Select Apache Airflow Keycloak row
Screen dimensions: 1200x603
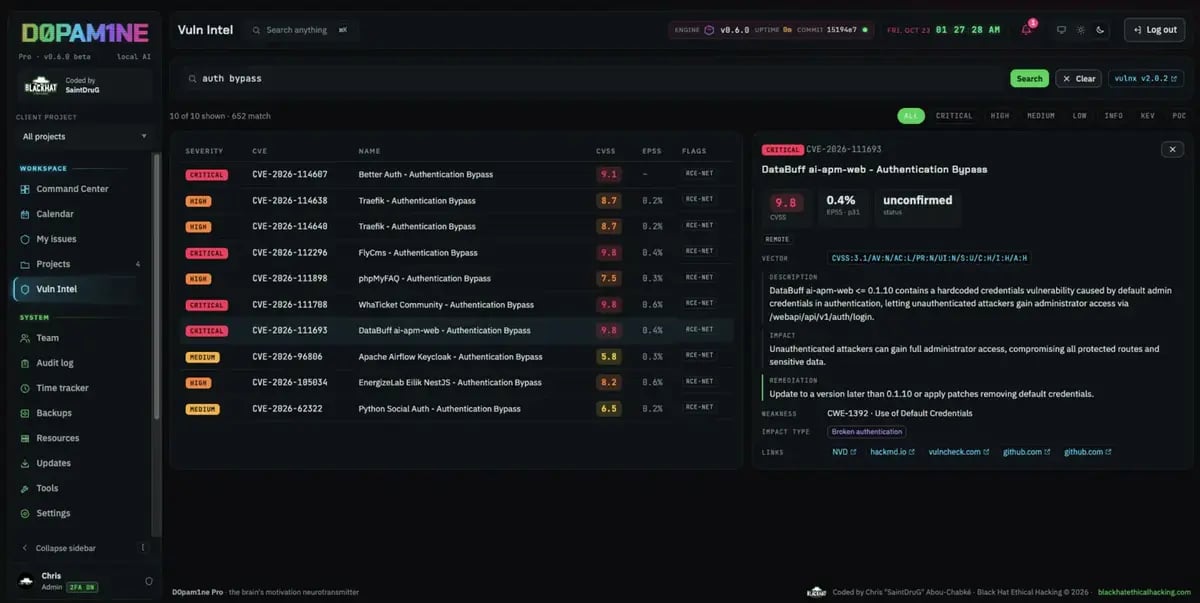coord(456,356)
